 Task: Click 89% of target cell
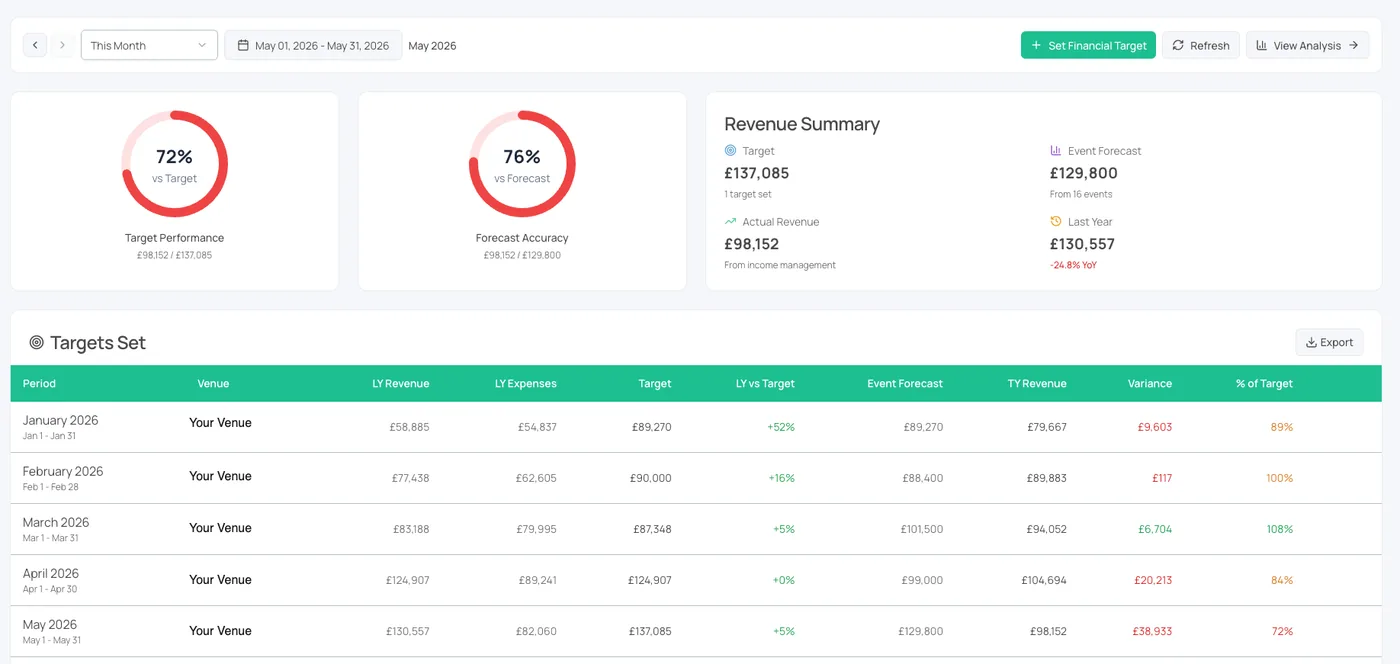pyautogui.click(x=1282, y=427)
